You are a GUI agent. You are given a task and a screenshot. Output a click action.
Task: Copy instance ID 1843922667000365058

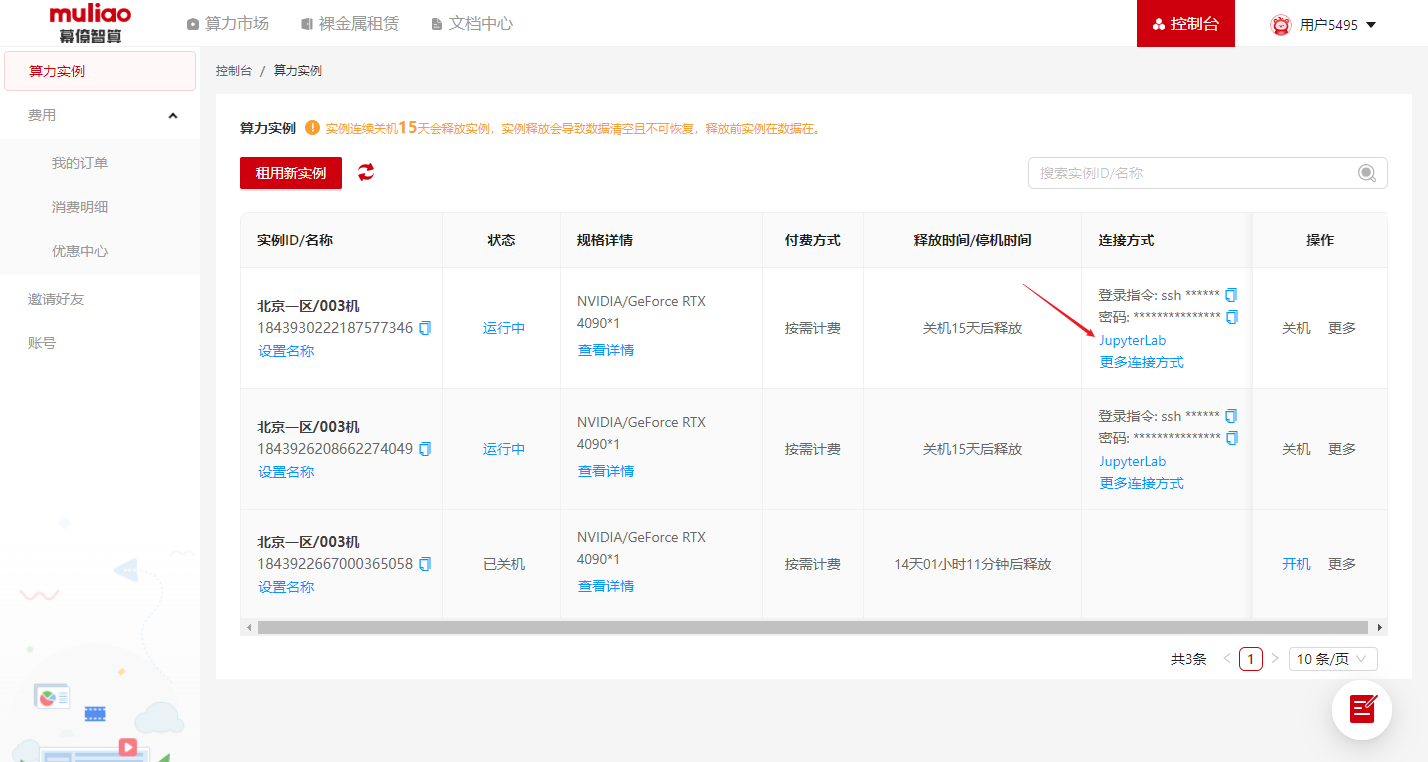point(425,564)
